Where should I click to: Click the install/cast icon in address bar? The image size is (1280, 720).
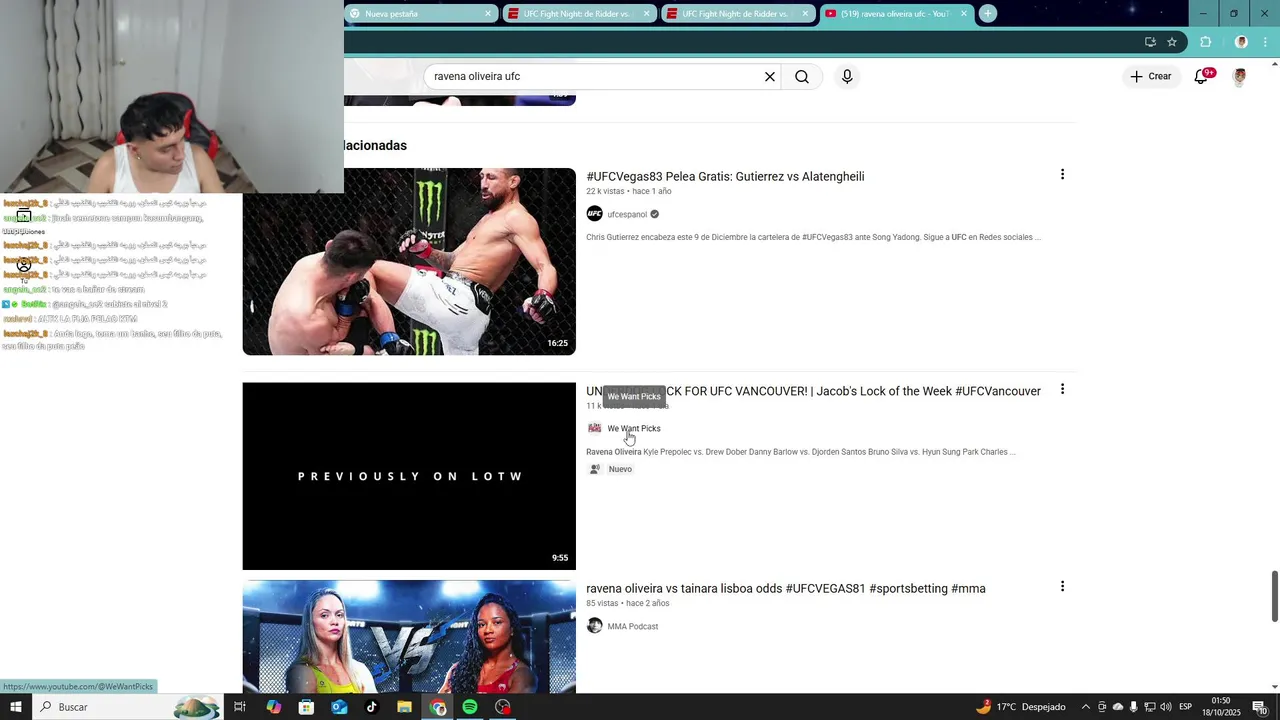[x=1150, y=42]
